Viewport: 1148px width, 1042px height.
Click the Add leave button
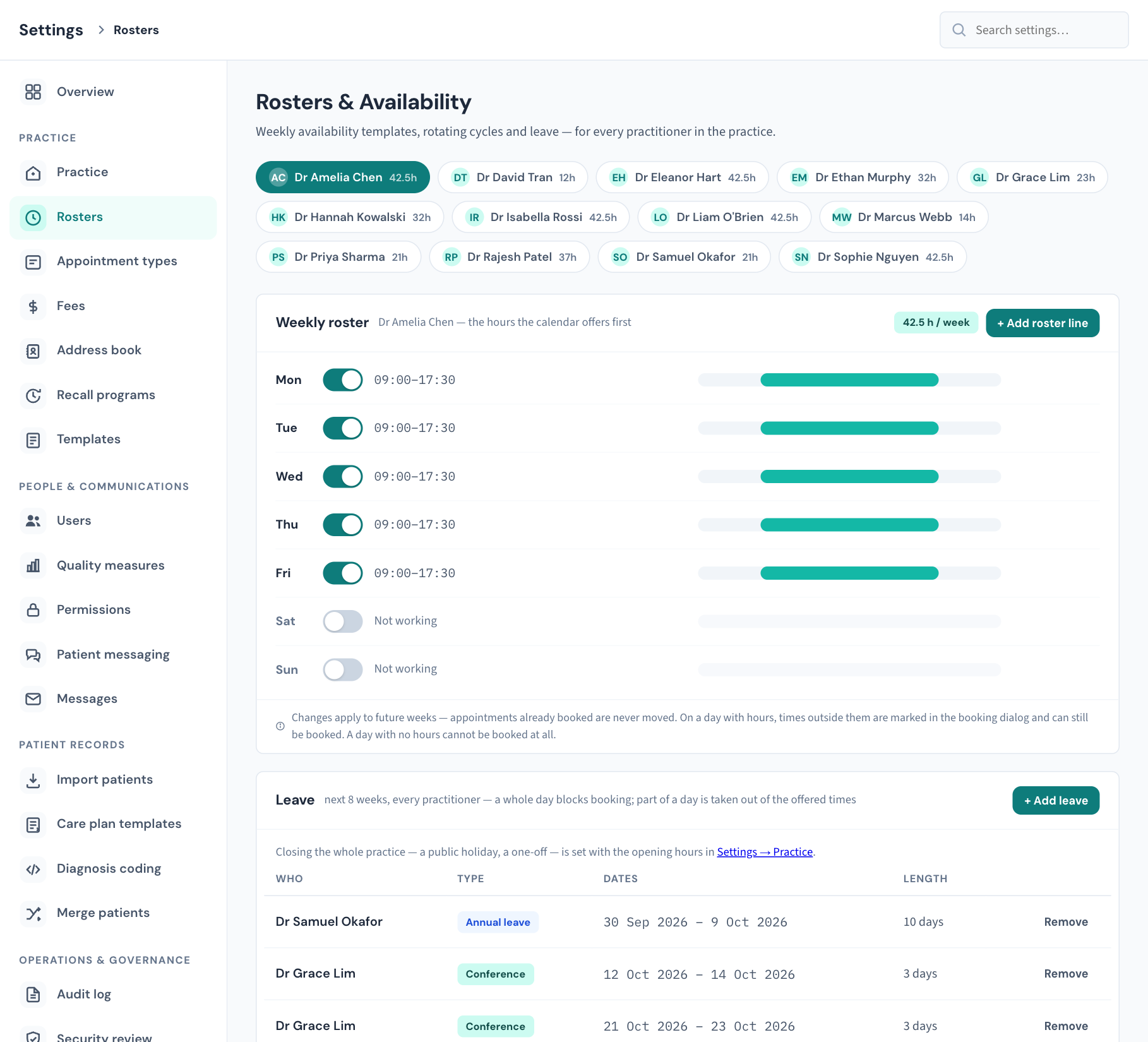click(1056, 801)
